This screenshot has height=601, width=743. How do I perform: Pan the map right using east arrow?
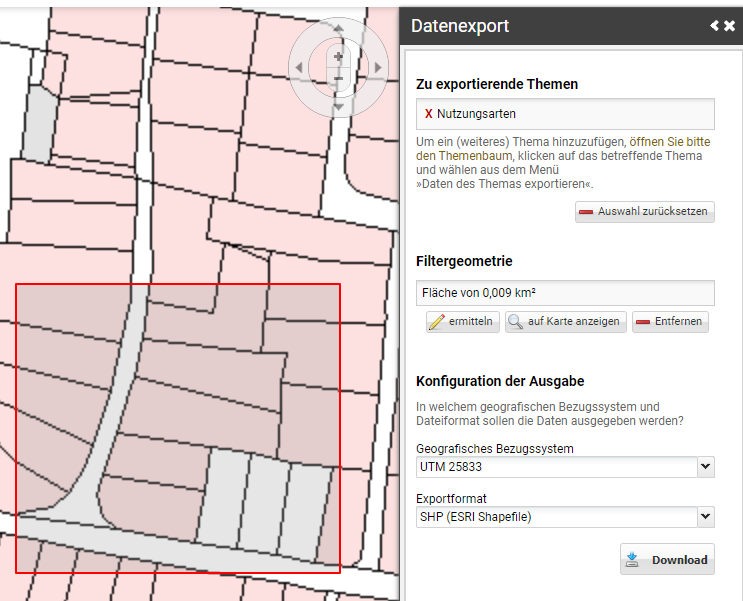pos(378,68)
